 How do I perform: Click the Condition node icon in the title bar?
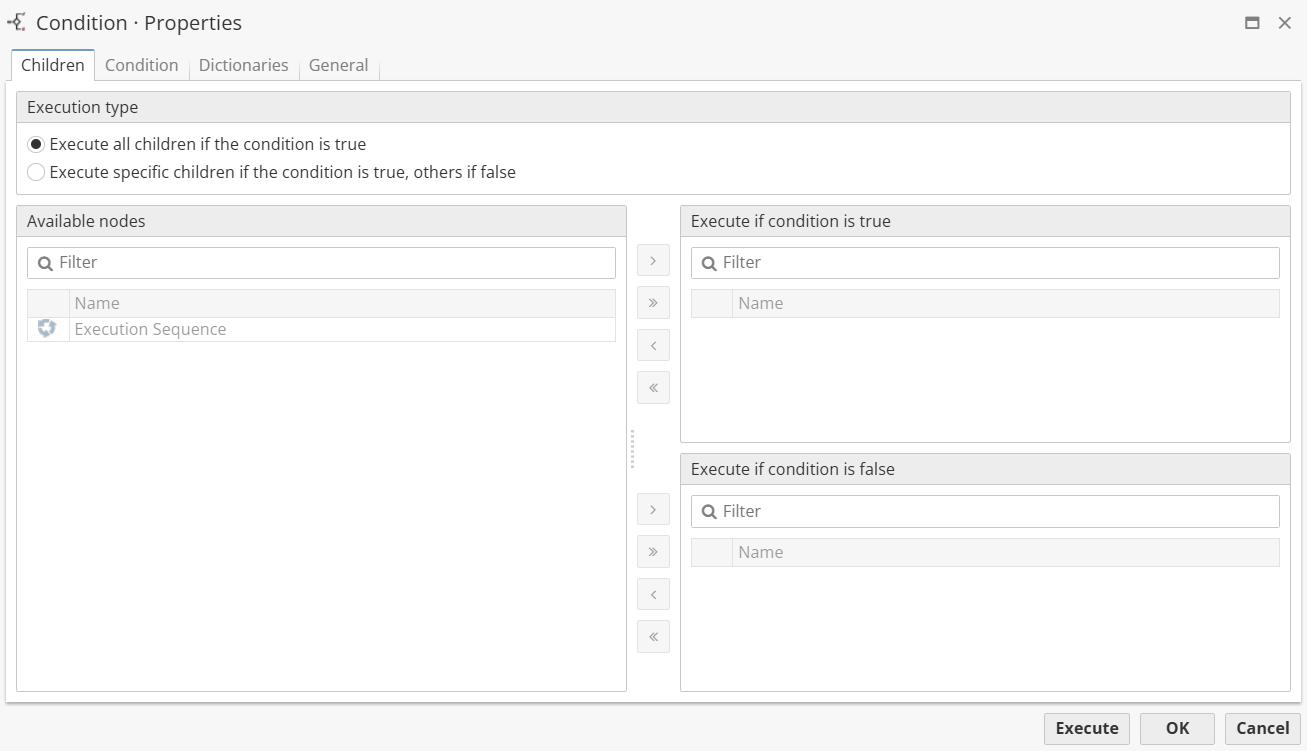[x=16, y=22]
